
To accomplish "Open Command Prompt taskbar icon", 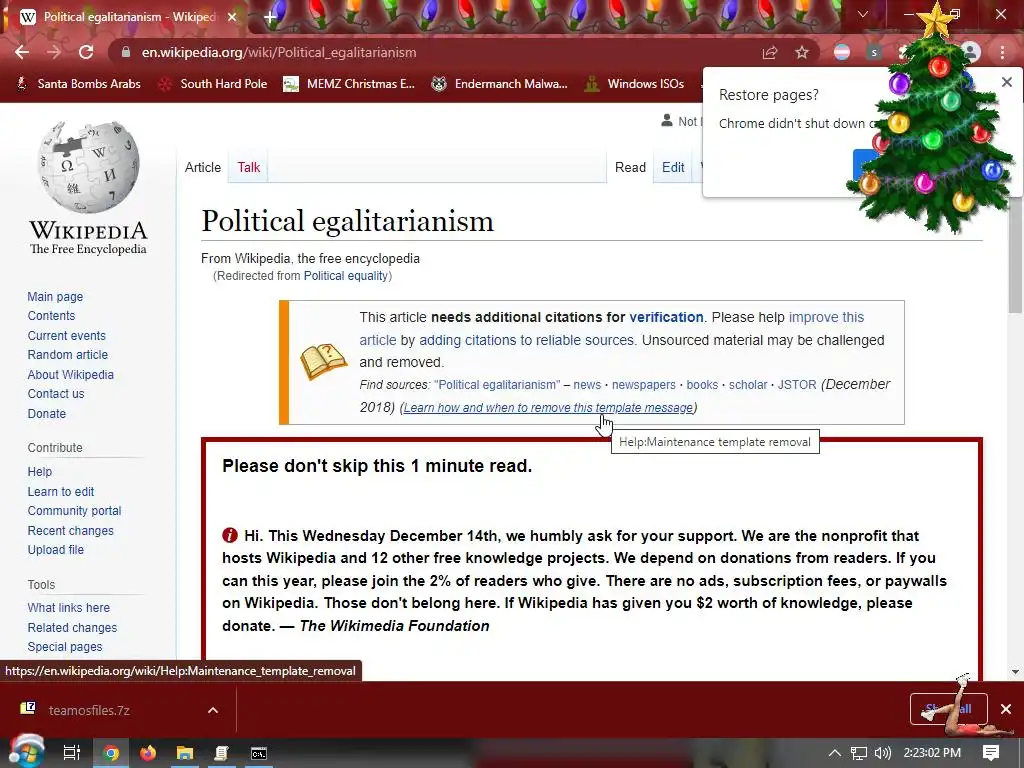I will click(x=259, y=753).
